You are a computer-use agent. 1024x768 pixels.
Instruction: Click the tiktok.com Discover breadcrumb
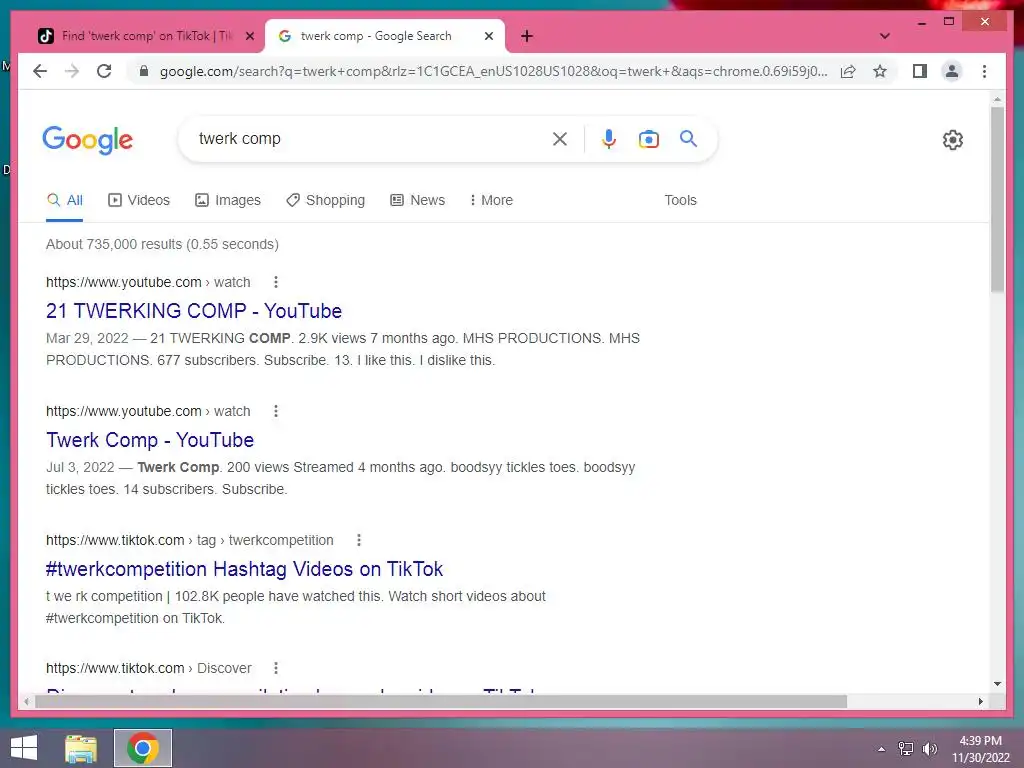[148, 668]
